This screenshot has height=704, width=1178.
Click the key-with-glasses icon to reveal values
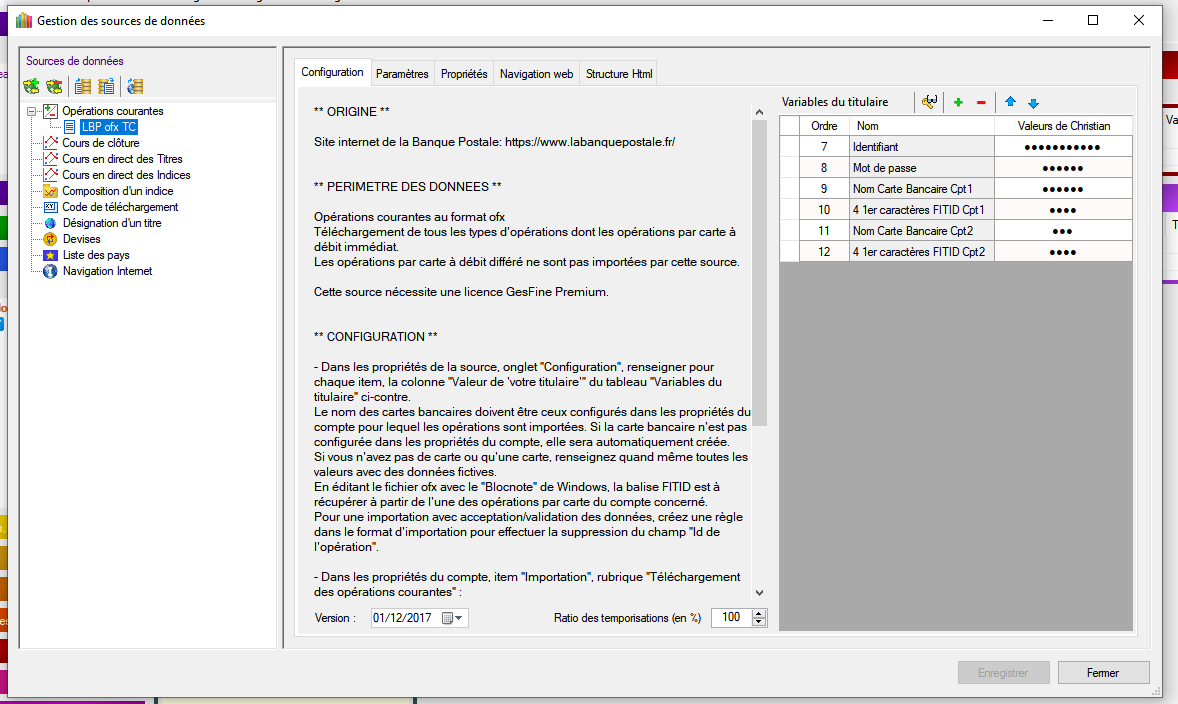click(929, 102)
